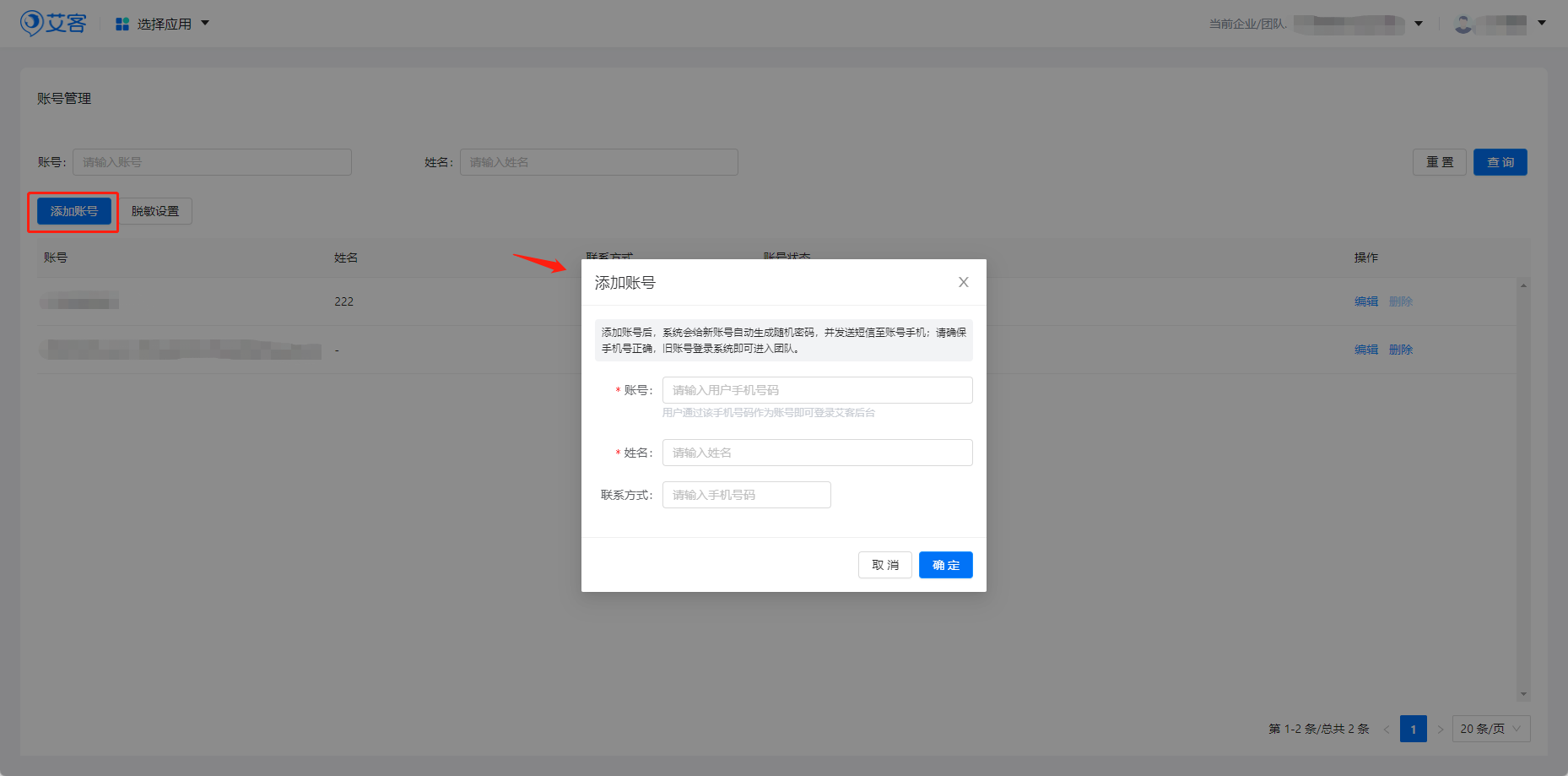Go to previous page arrow
Image resolution: width=1568 pixels, height=776 pixels.
pyautogui.click(x=1387, y=729)
